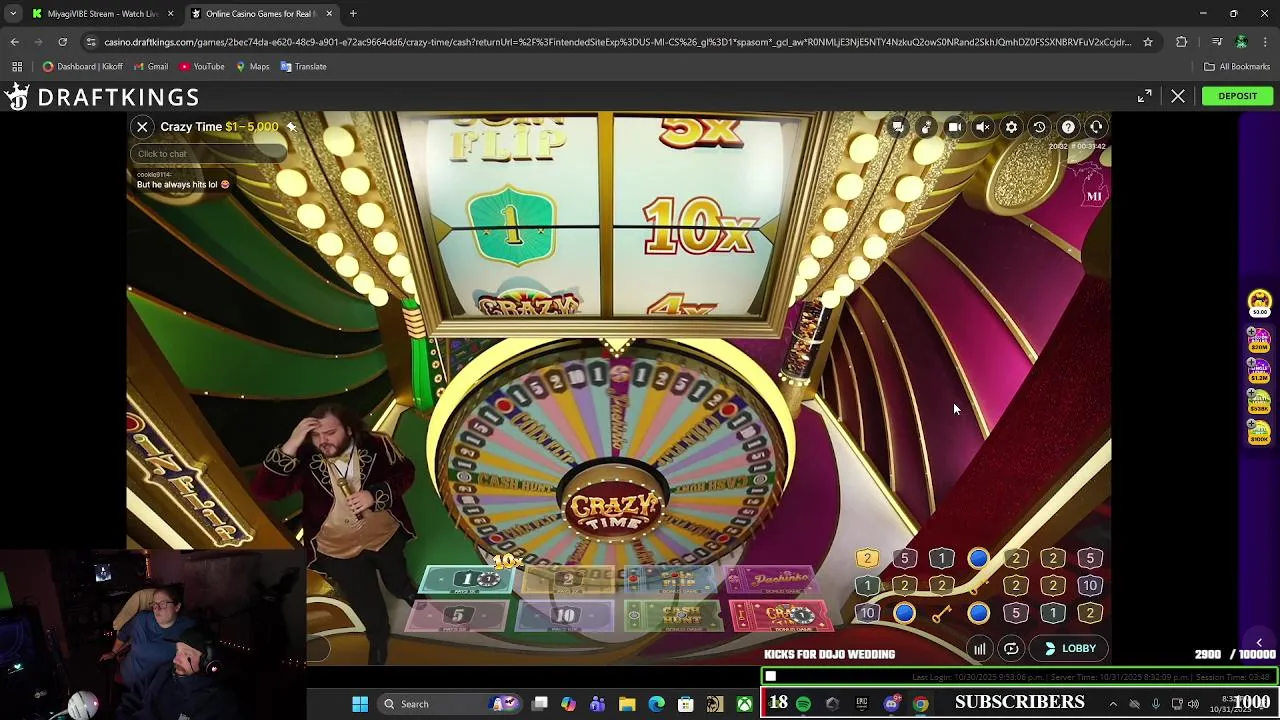Show hidden system tray icons
Image resolution: width=1280 pixels, height=720 pixels.
[x=1113, y=704]
